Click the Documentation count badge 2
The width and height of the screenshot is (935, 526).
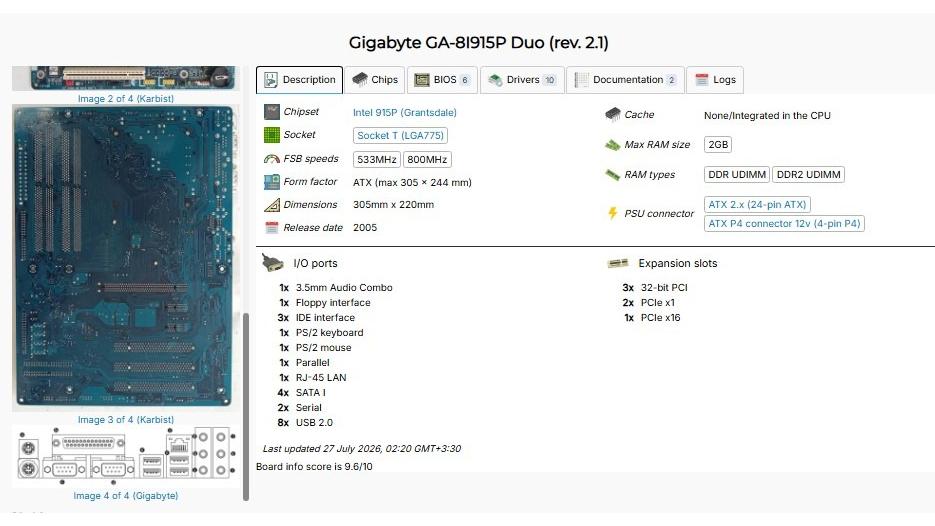point(671,80)
